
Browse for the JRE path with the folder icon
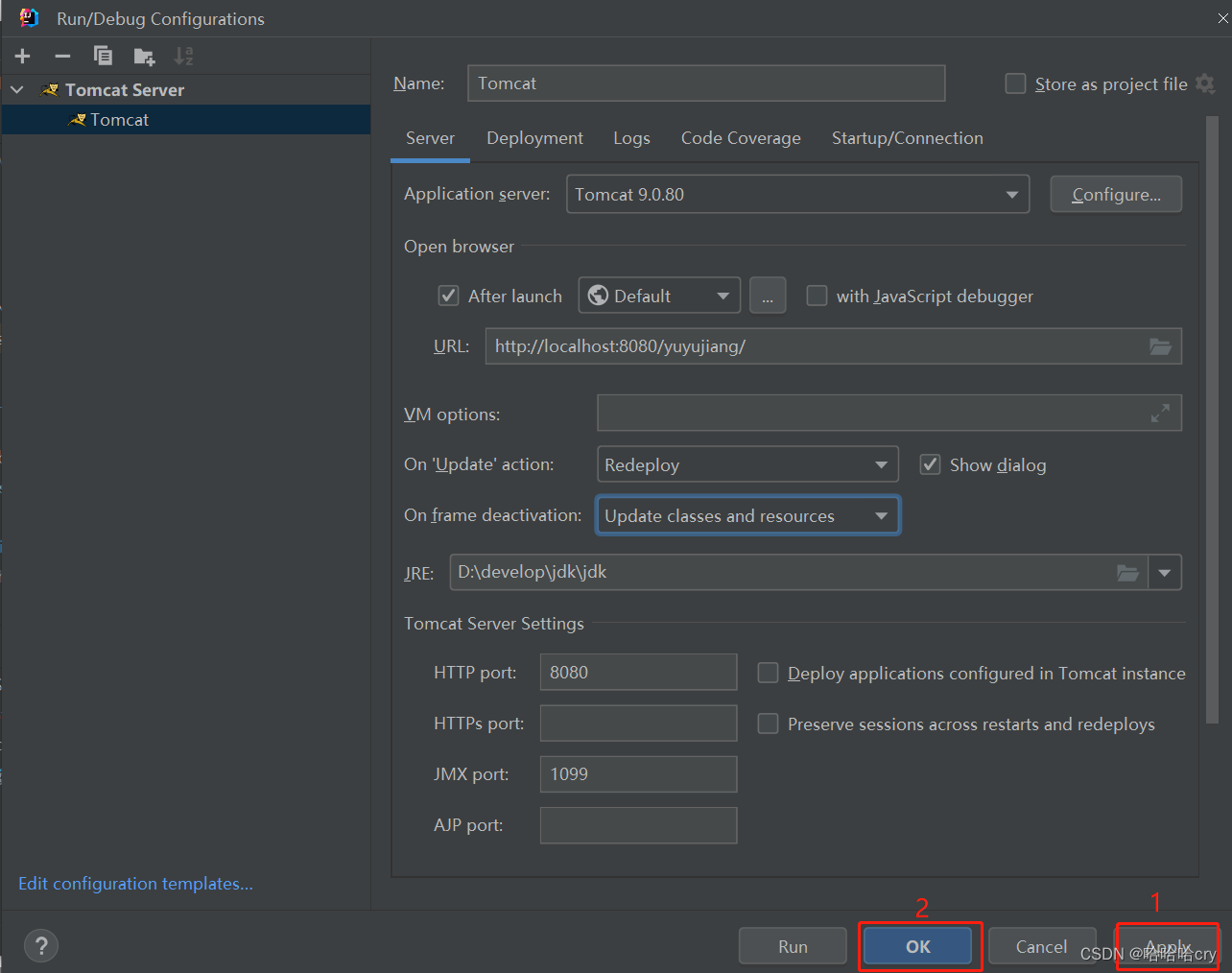point(1128,573)
